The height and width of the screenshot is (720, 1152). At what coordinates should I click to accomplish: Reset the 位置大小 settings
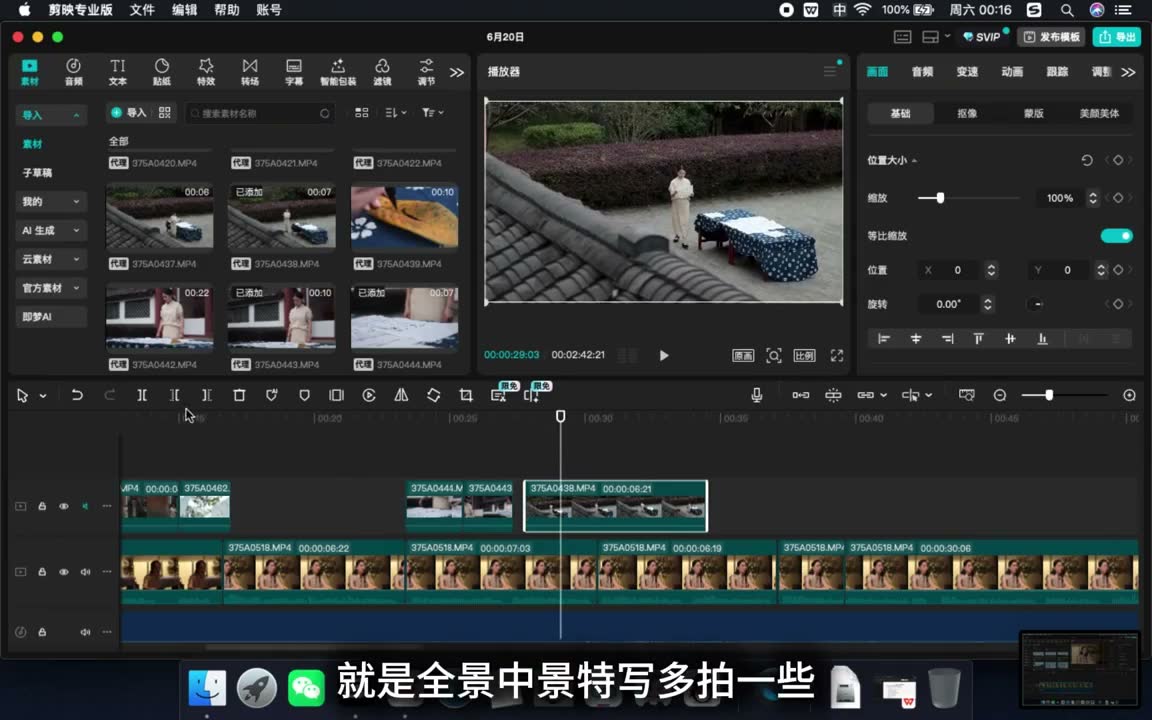1087,160
